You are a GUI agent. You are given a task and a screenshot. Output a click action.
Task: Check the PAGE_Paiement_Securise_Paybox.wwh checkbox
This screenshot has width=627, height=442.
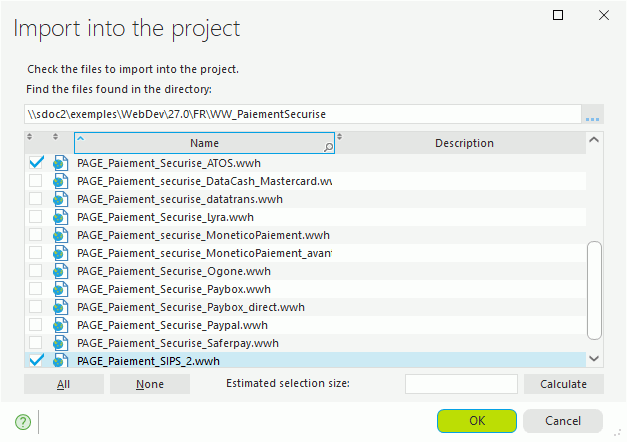tap(36, 289)
